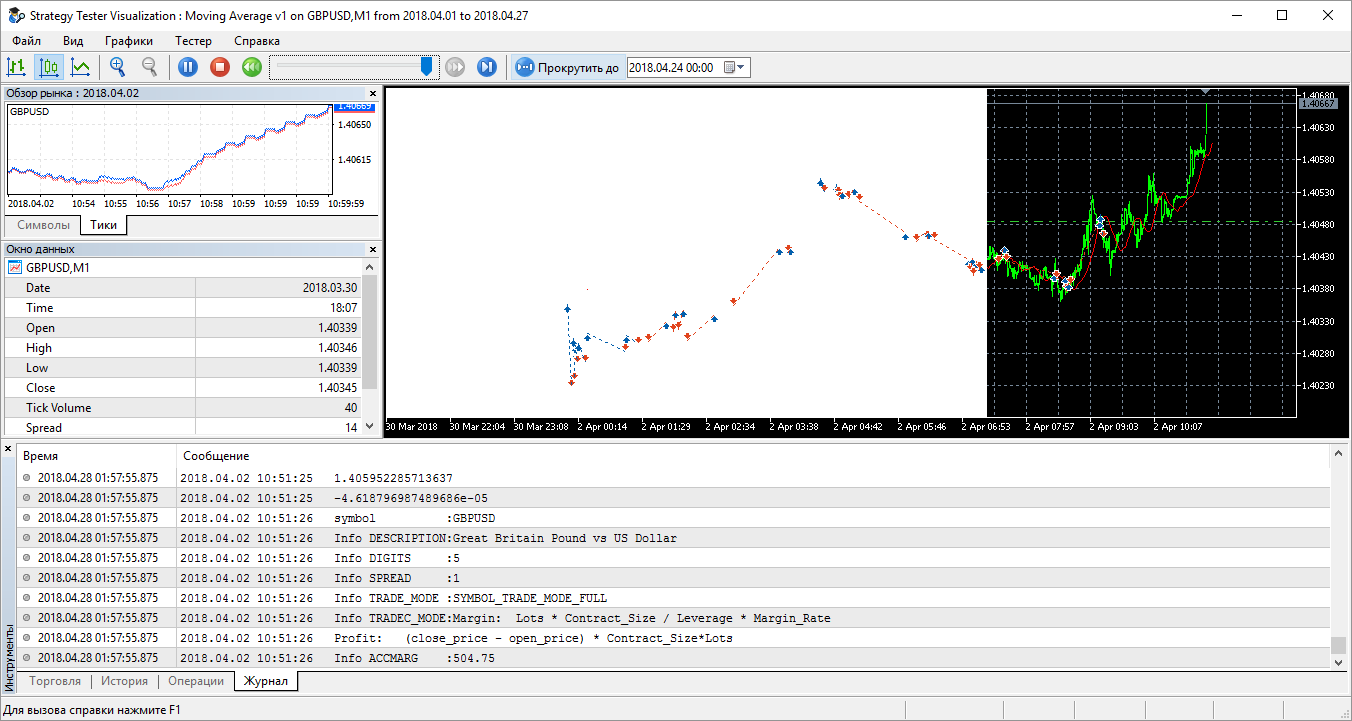Image resolution: width=1352 pixels, height=721 pixels.
Task: Zoom in on the chart
Action: 118,67
